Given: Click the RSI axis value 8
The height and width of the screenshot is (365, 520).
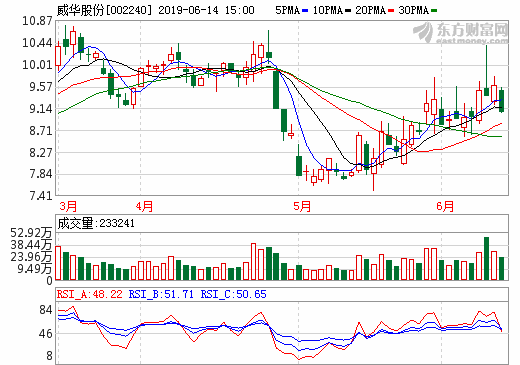Looking at the screenshot, I should (49, 356).
